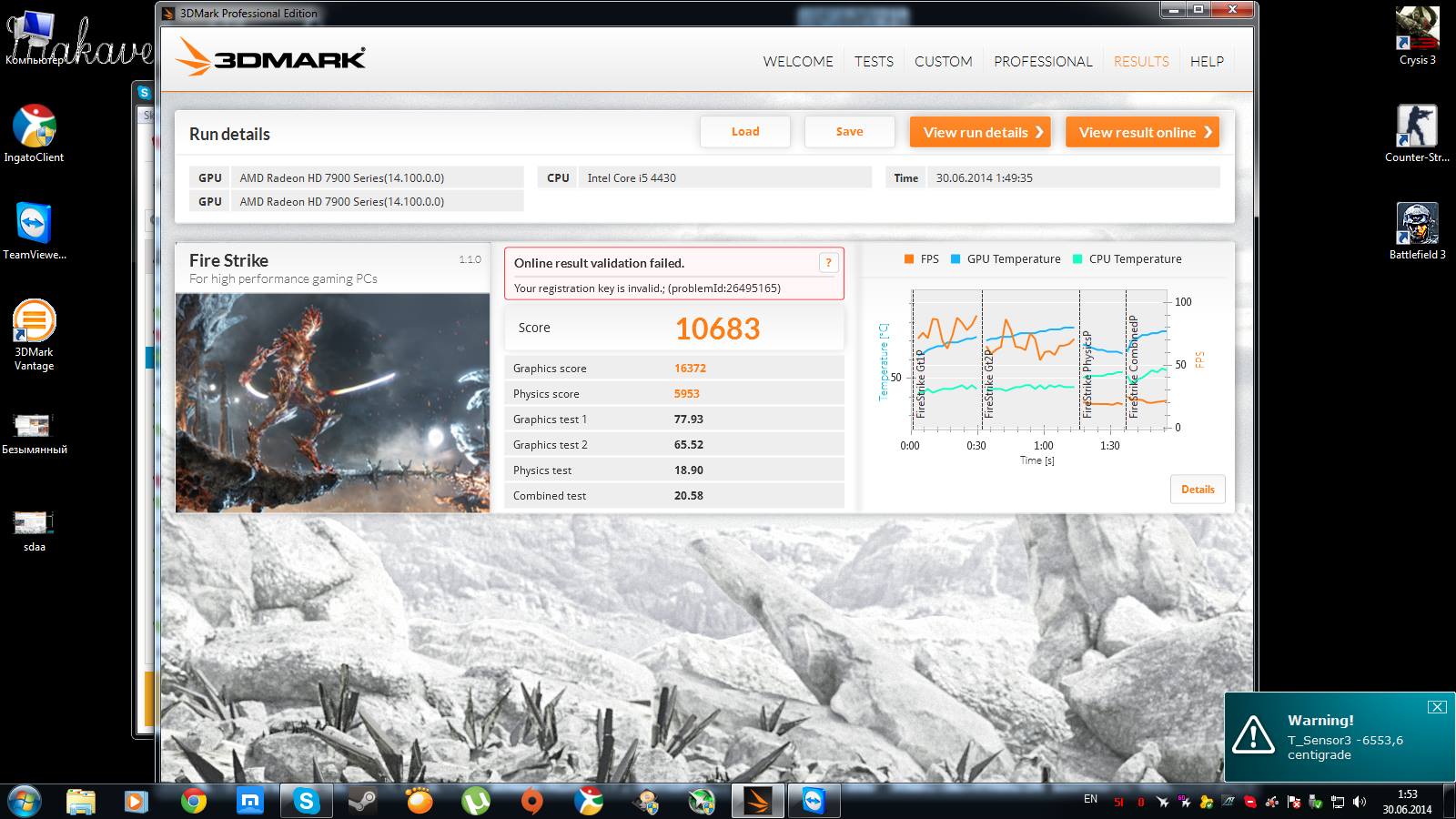Image resolution: width=1456 pixels, height=819 pixels.
Task: Open IngatoClient desktop icon
Action: [x=34, y=133]
